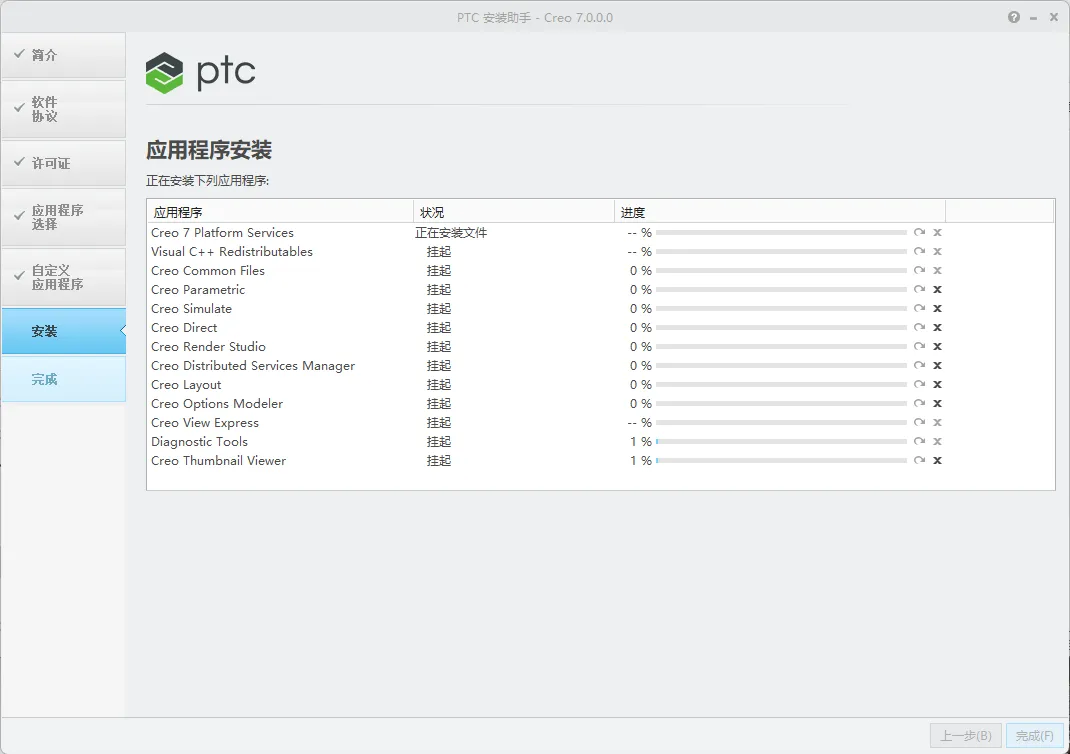
Task: Click retry icon in Creo Layout row
Action: click(x=919, y=385)
